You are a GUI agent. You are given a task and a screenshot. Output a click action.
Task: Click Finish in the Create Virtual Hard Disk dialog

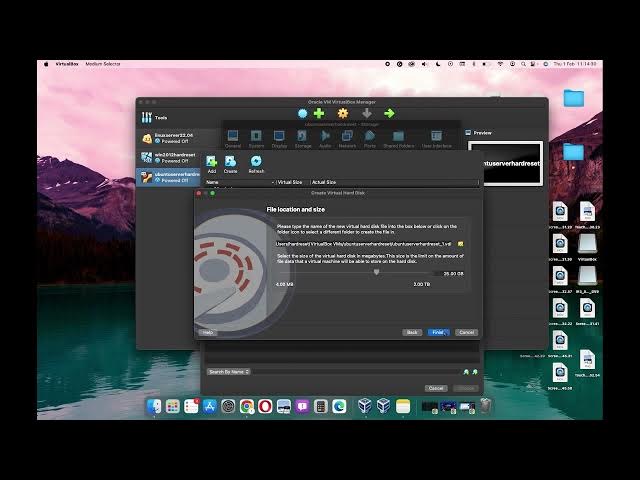[439, 332]
